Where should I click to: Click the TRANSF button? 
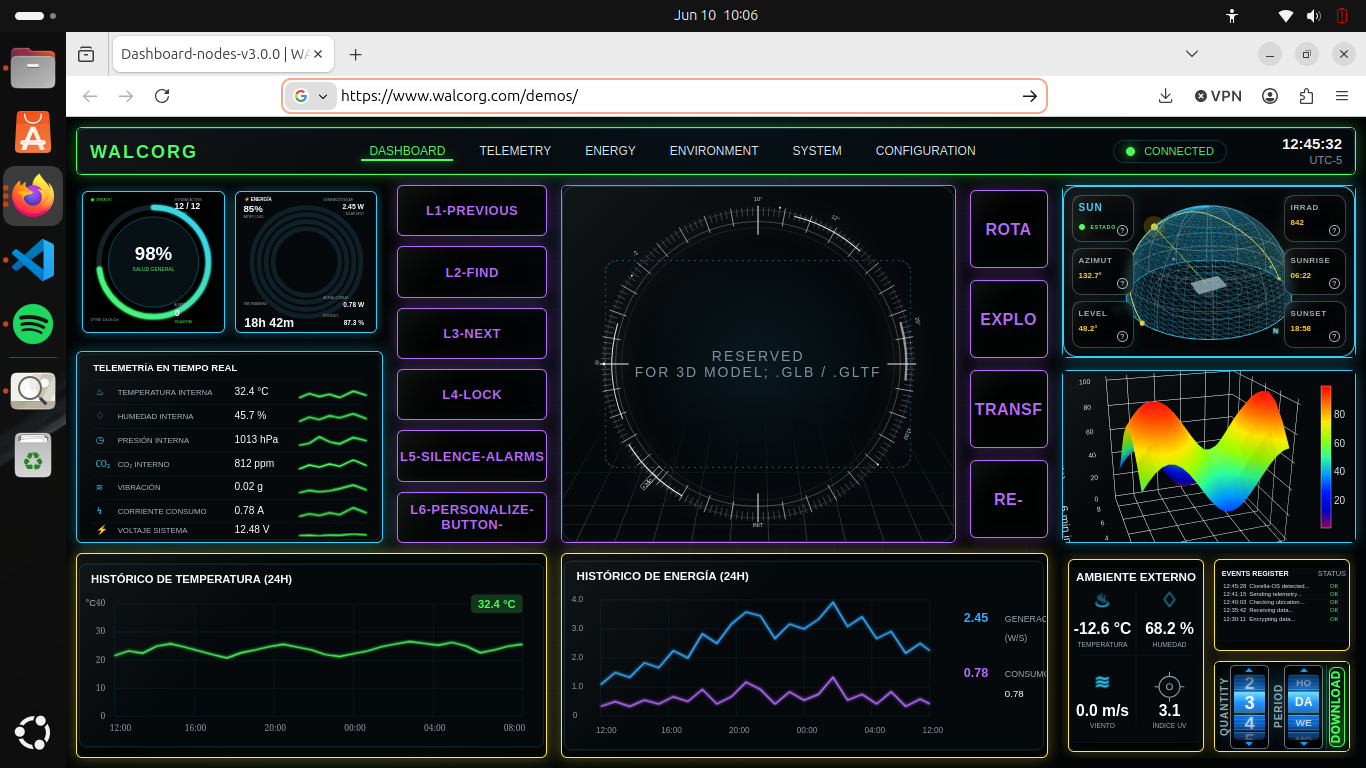tap(1008, 409)
